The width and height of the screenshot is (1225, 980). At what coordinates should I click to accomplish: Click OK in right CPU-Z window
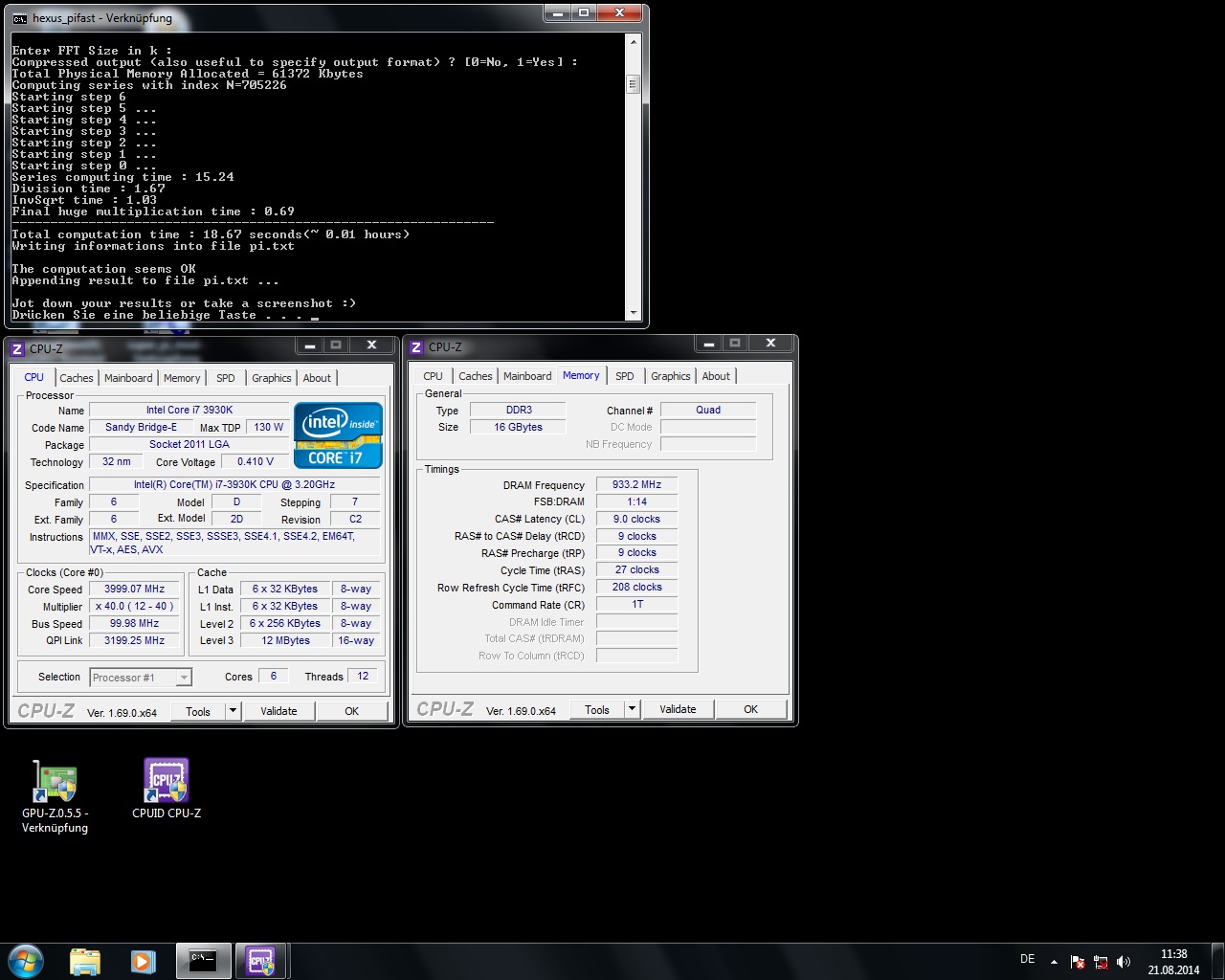point(751,709)
